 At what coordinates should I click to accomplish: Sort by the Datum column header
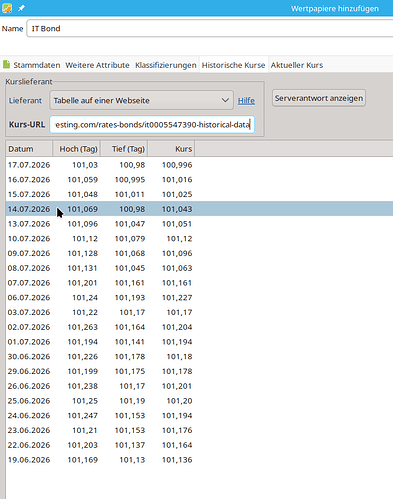click(x=29, y=149)
